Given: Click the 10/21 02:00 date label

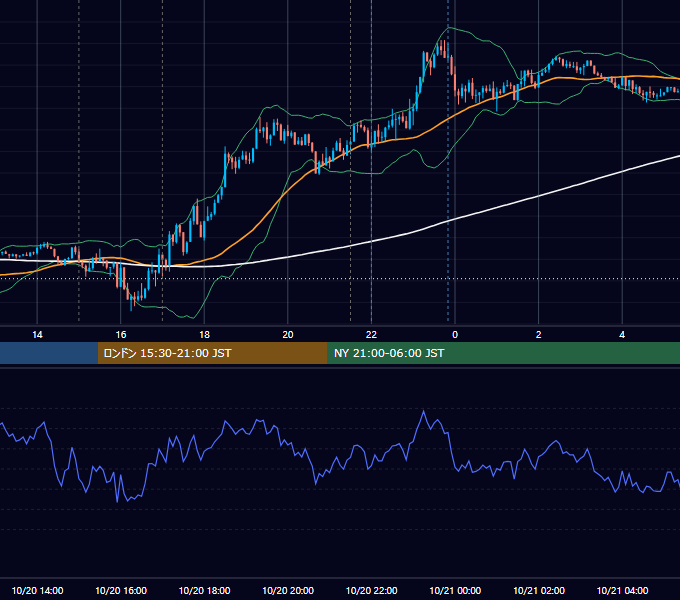Looking at the screenshot, I should pyautogui.click(x=539, y=590).
